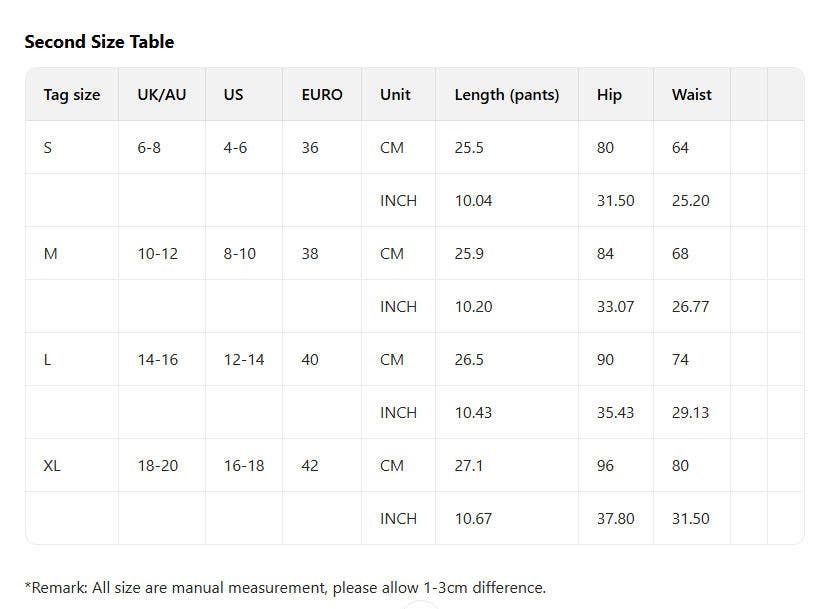The height and width of the screenshot is (609, 817).
Task: Click the 'EURO' column header
Action: pyautogui.click(x=322, y=95)
